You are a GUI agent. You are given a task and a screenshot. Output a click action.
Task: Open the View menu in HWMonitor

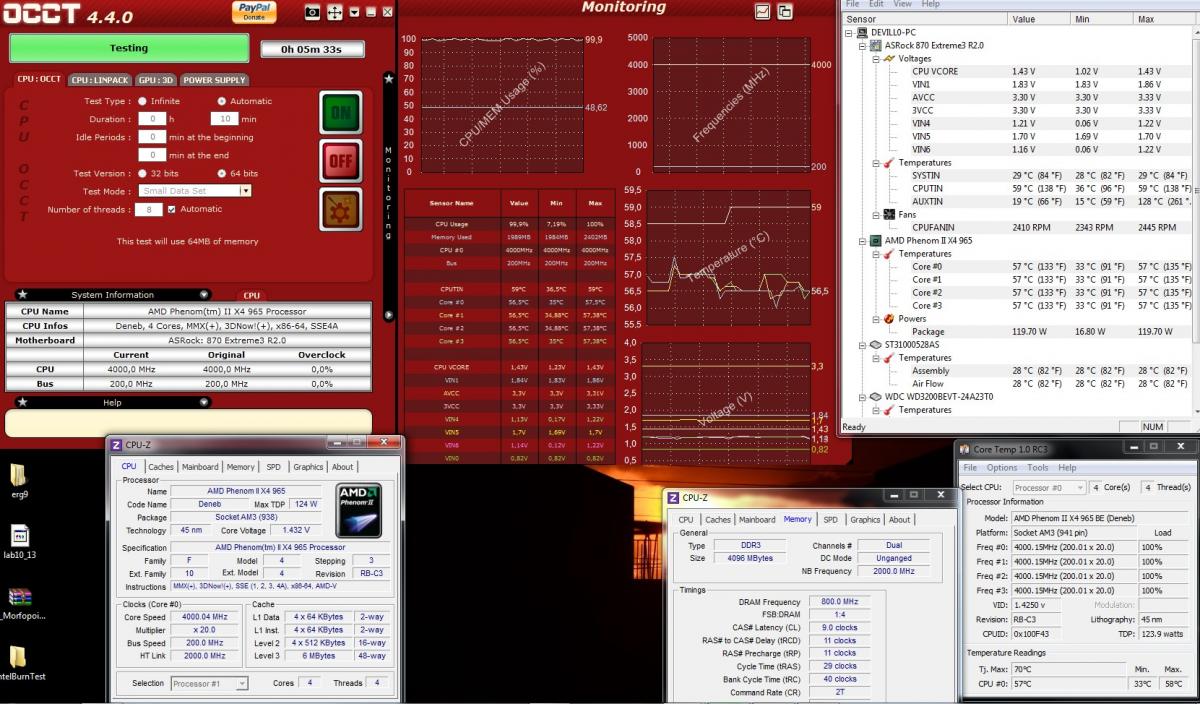coord(903,5)
